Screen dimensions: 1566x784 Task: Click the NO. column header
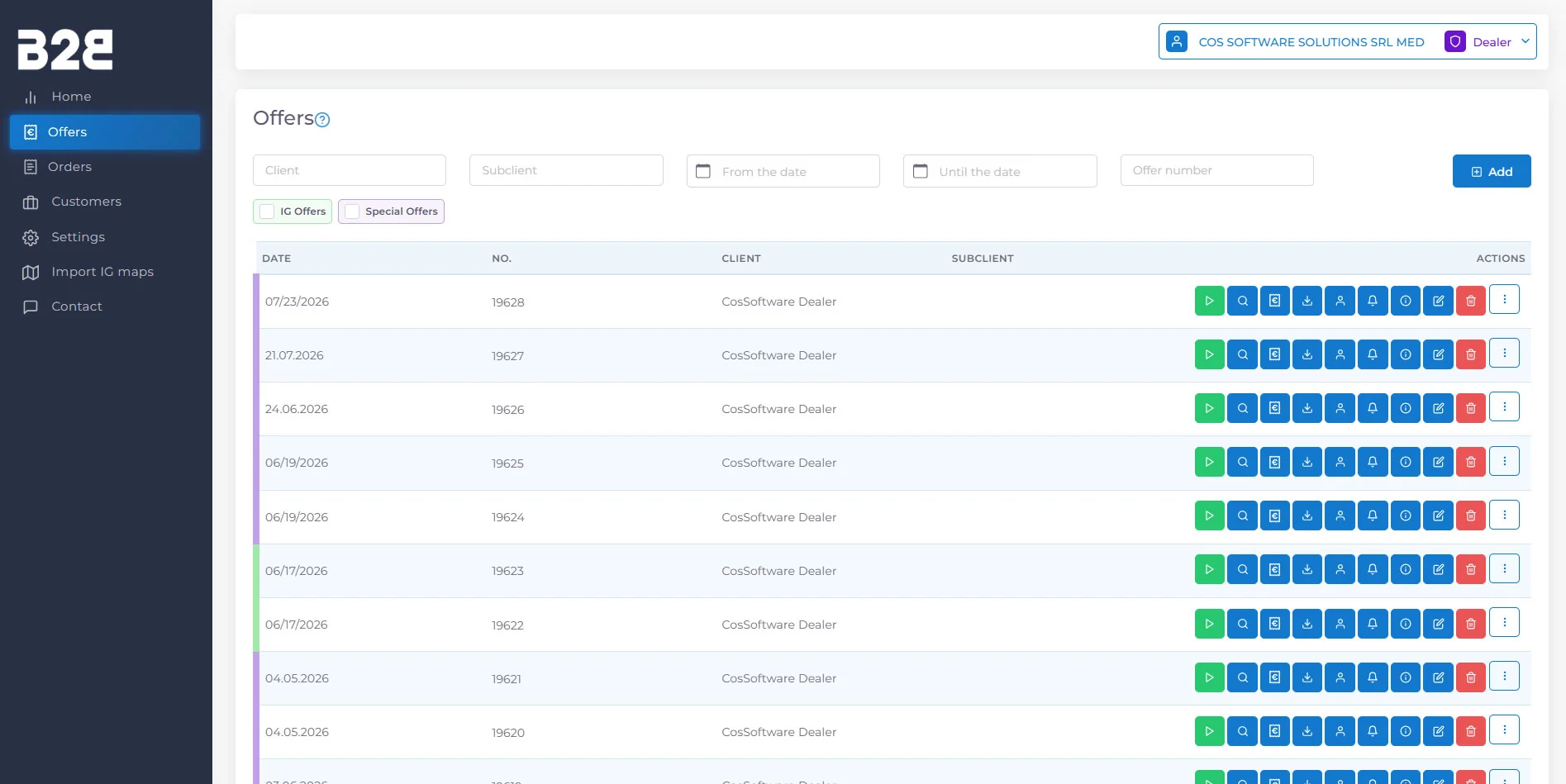click(x=502, y=259)
